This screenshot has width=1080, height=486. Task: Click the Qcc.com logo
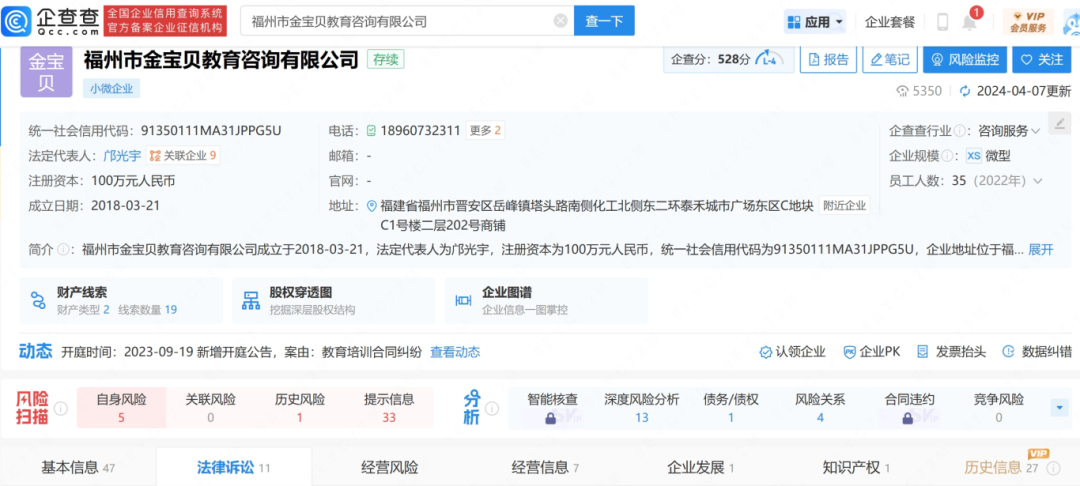50,21
